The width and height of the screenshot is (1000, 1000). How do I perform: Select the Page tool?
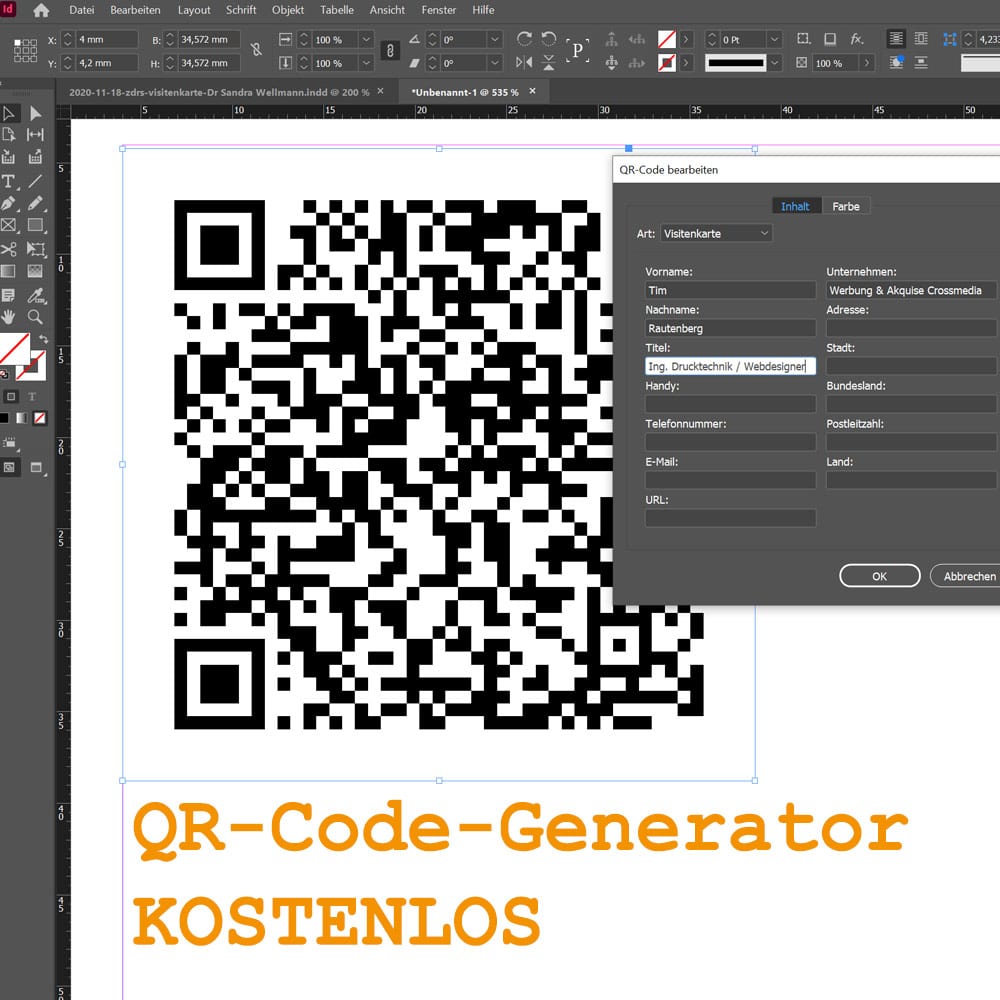pyautogui.click(x=9, y=135)
